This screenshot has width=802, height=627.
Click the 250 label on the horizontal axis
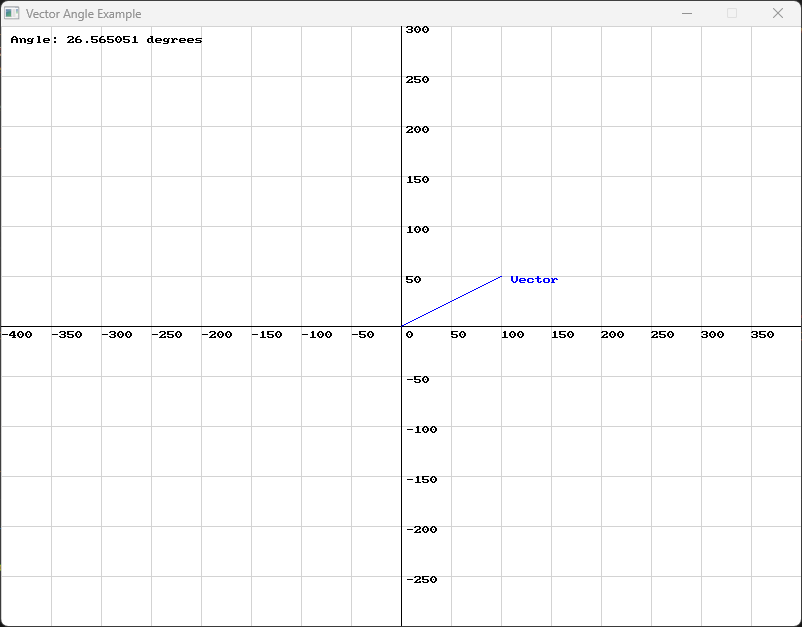coord(662,335)
